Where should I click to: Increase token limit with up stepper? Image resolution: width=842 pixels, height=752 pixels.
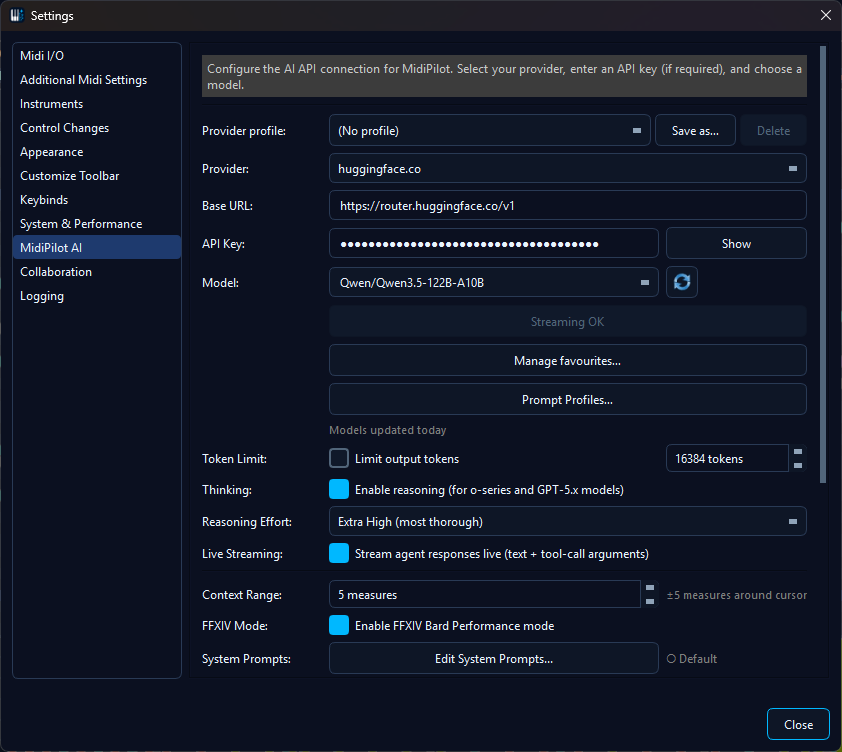coord(797,452)
